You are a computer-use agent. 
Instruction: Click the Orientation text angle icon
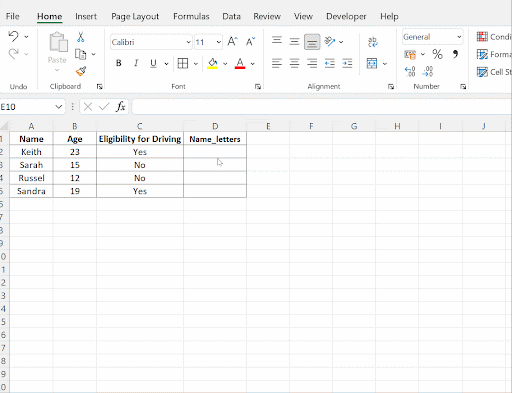point(330,42)
